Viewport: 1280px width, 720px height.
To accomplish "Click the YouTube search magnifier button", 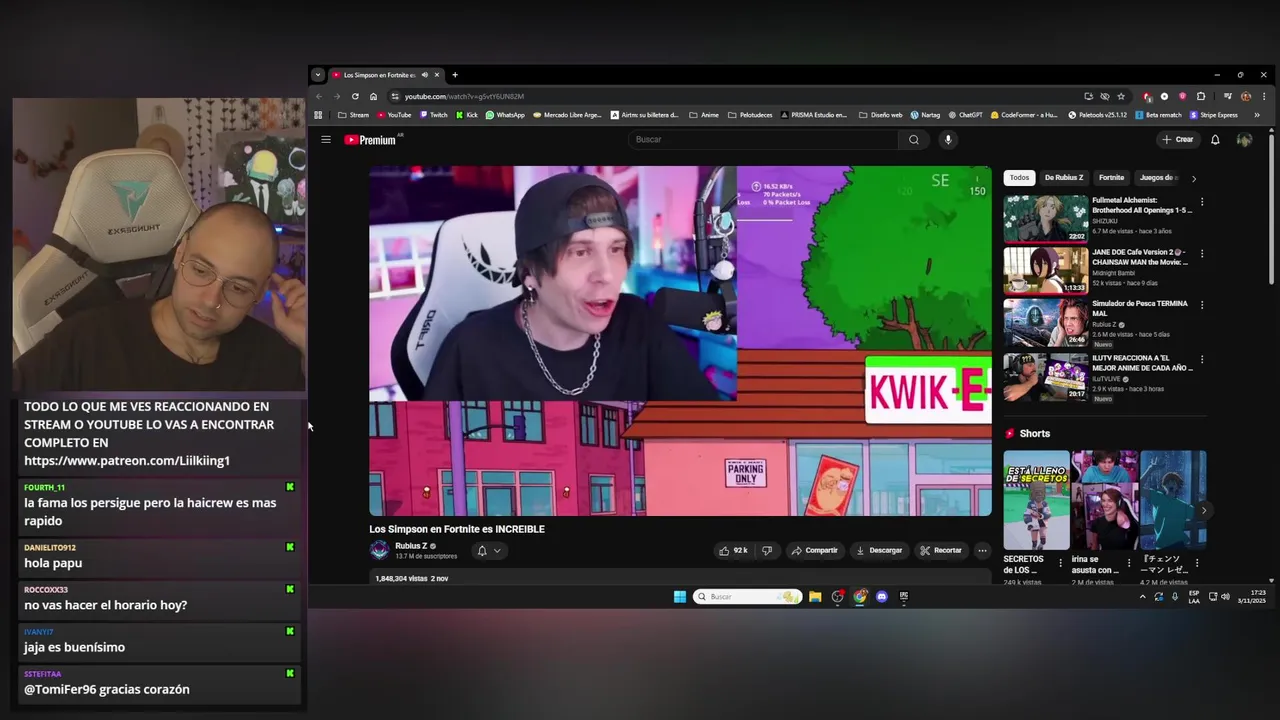I will (x=913, y=140).
